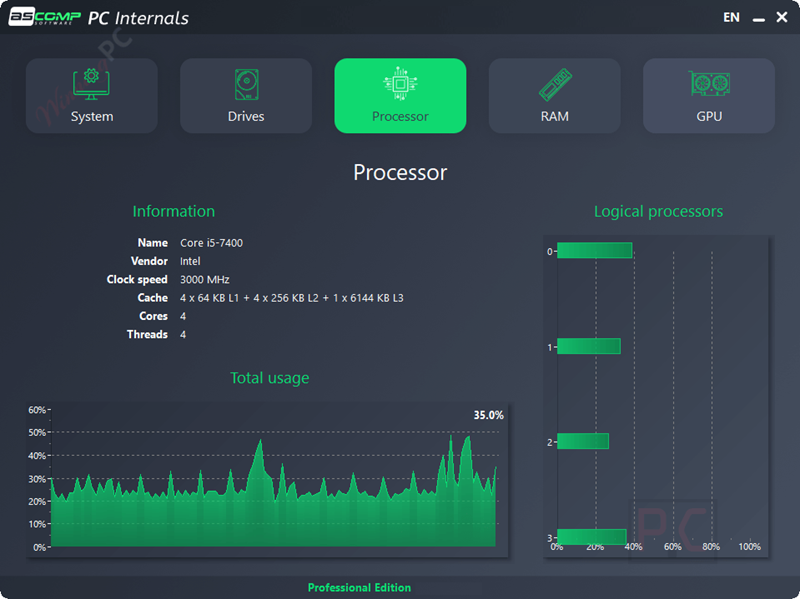
Task: Switch to the GPU tab
Action: click(x=709, y=95)
